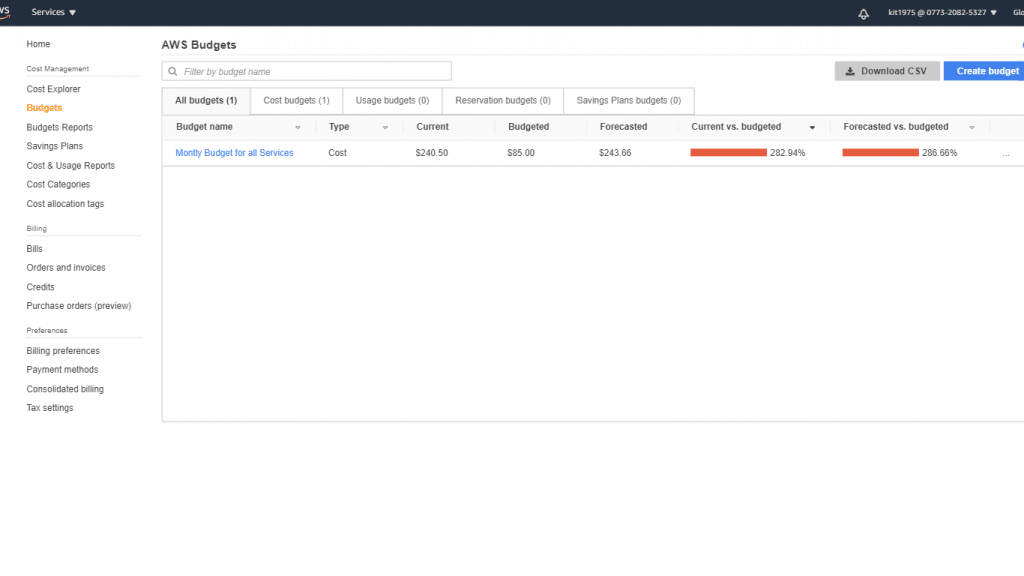
Task: Click the Download CSV button
Action: pyautogui.click(x=887, y=71)
